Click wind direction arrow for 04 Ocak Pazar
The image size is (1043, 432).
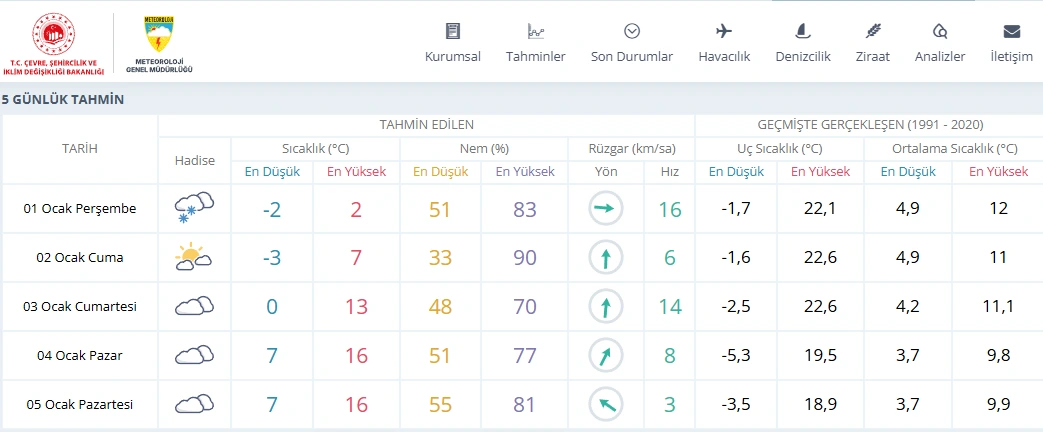point(605,356)
